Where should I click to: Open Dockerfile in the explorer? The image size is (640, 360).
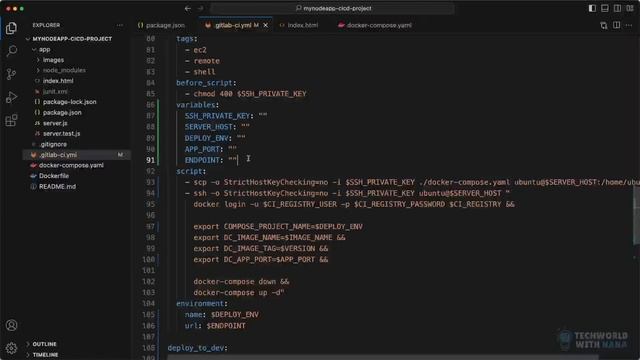53,176
